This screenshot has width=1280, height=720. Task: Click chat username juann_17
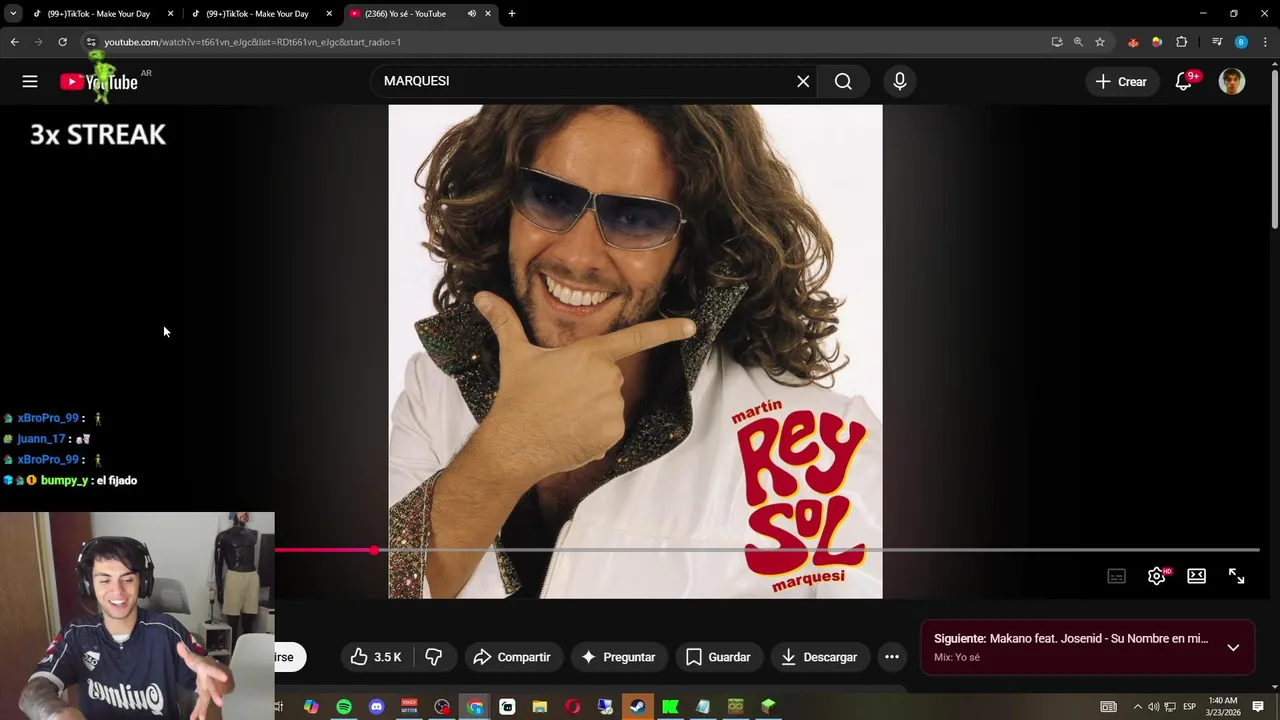click(41, 439)
